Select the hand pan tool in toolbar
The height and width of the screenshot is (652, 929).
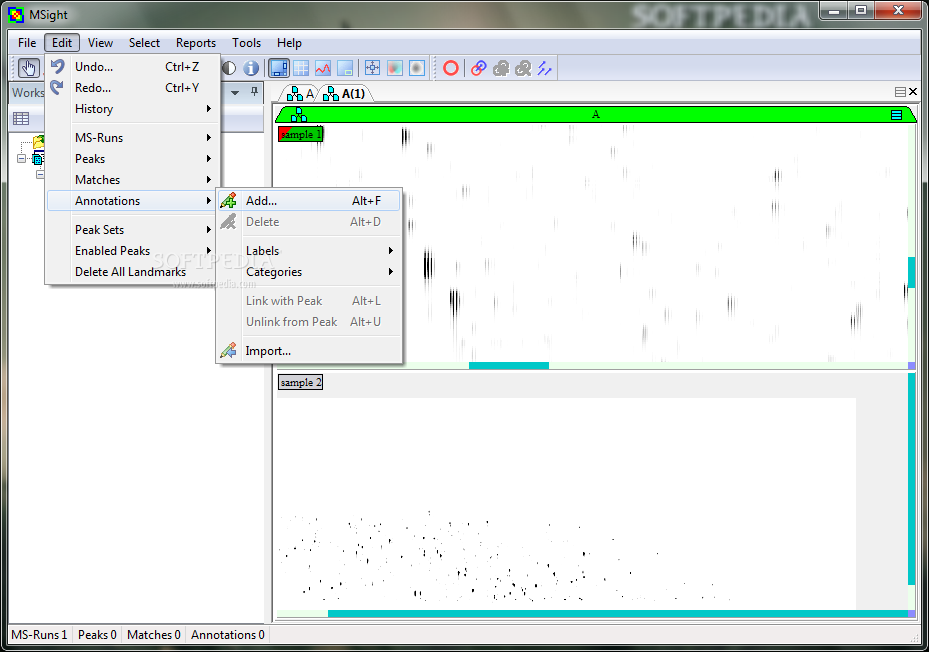click(28, 68)
